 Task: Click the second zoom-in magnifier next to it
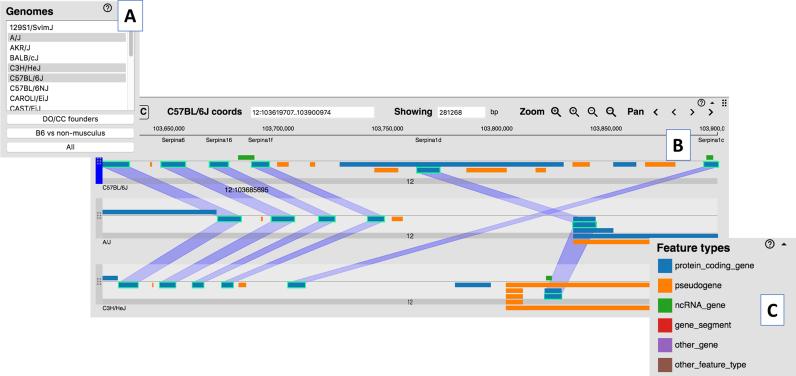(x=574, y=112)
